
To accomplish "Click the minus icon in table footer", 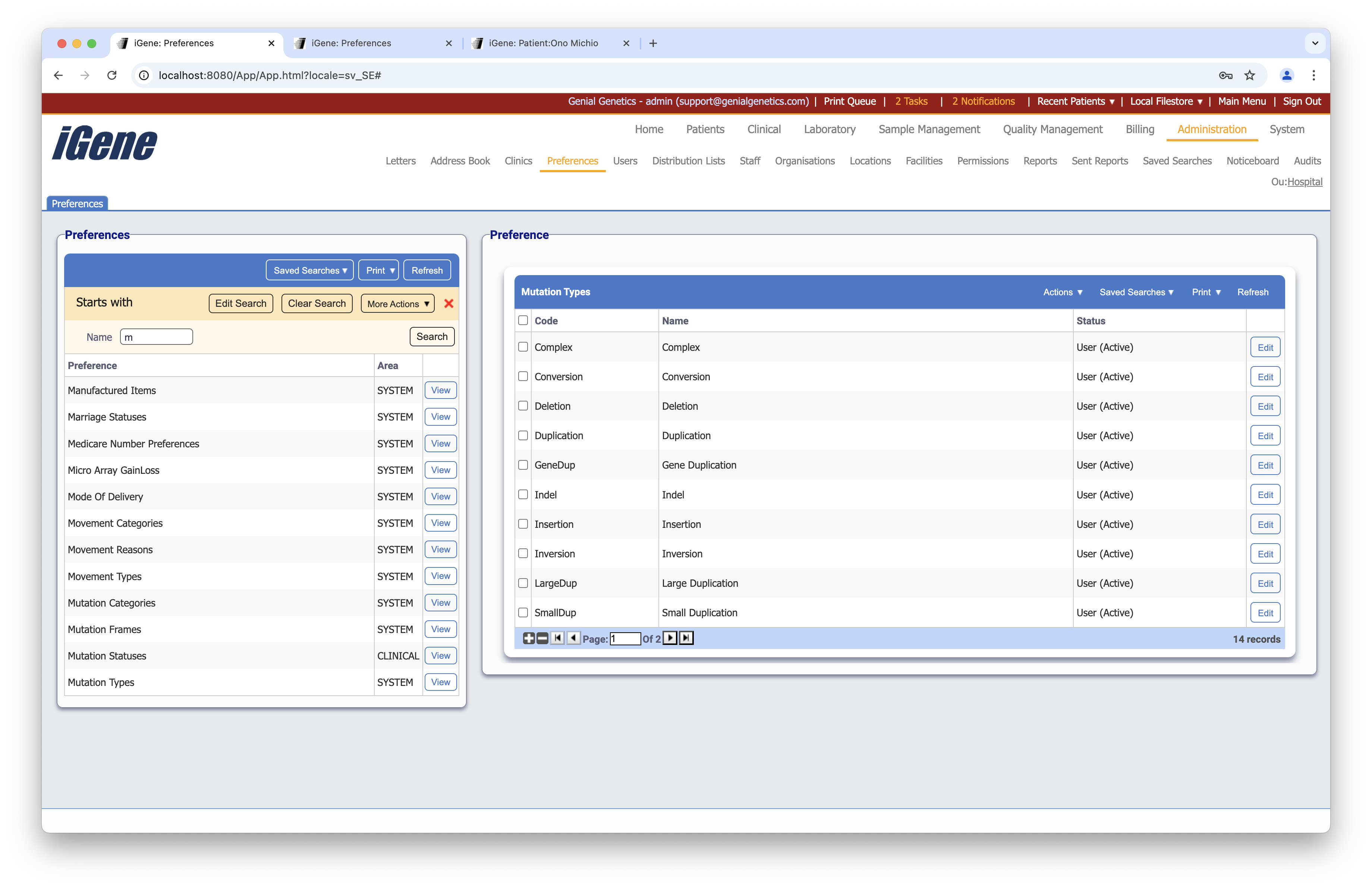I will 542,638.
